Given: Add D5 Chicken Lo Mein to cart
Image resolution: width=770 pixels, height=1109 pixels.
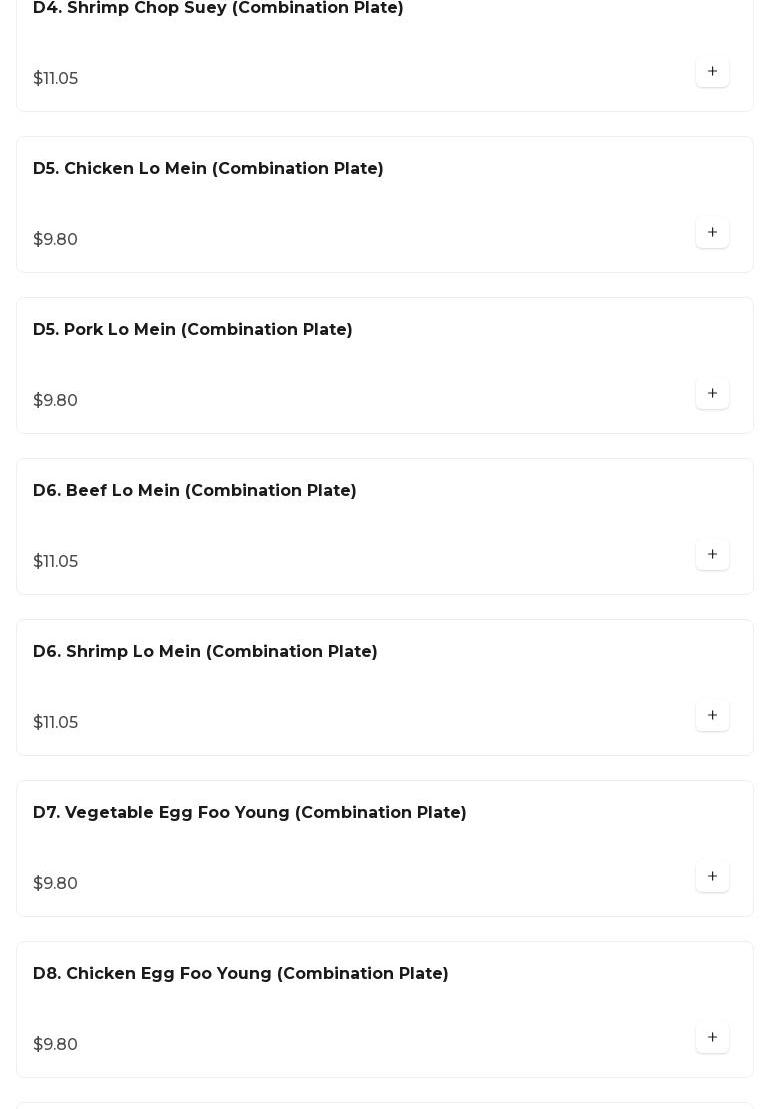Looking at the screenshot, I should (712, 233).
